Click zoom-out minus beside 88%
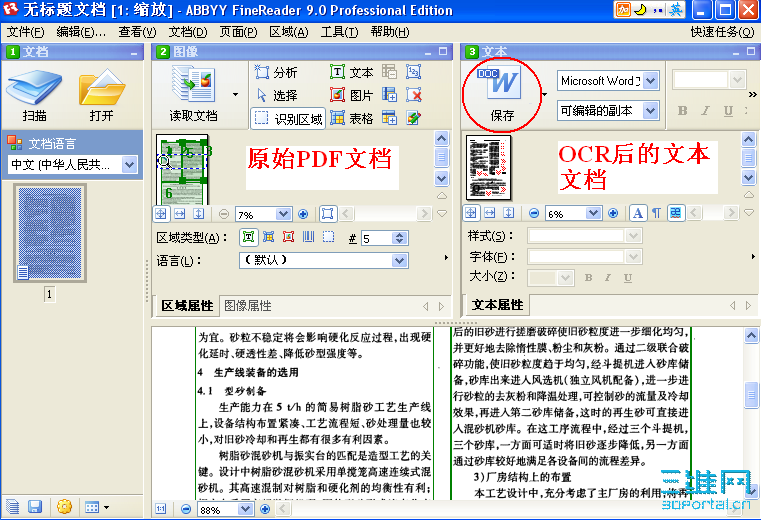 [x=186, y=509]
